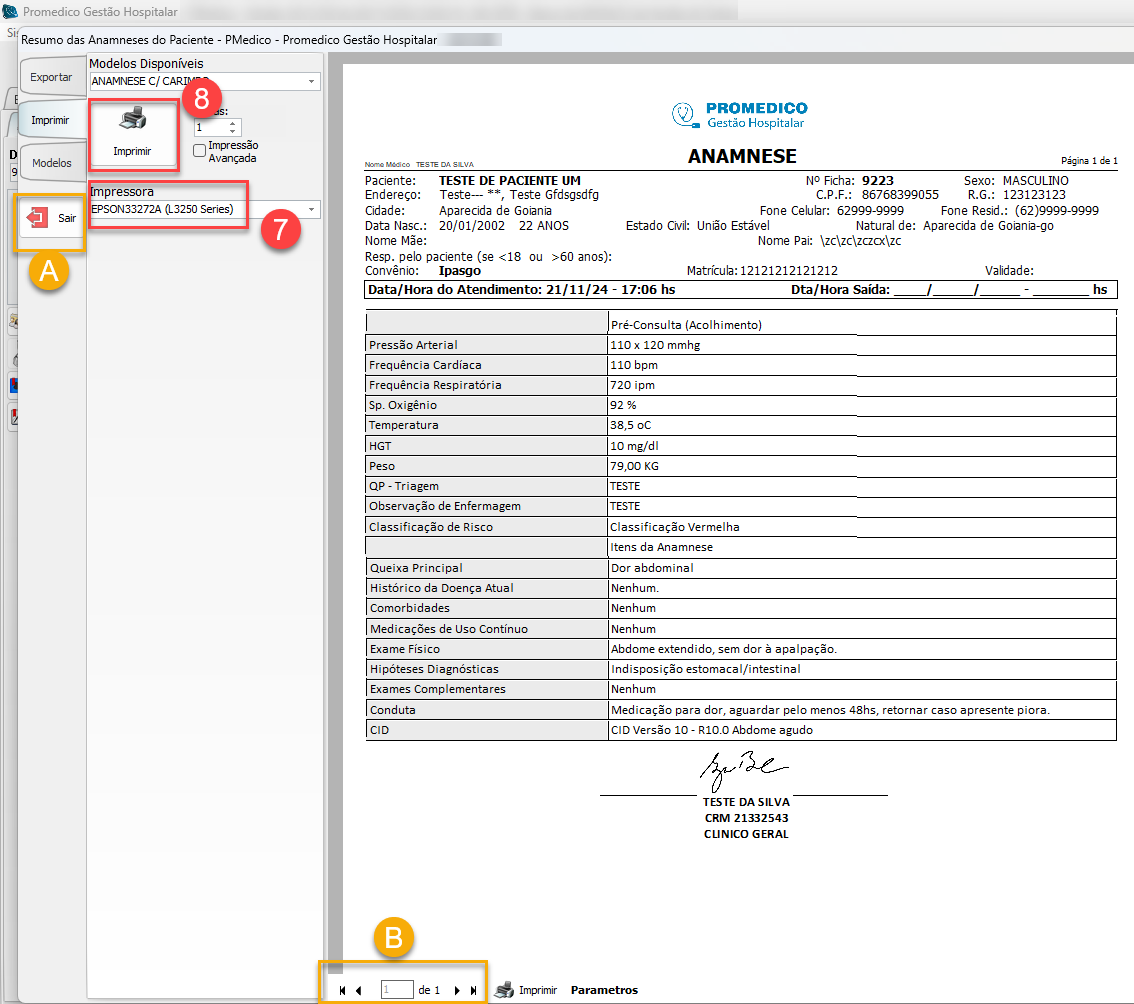Go to the previous preview page
This screenshot has height=1004, width=1134.
tap(359, 990)
